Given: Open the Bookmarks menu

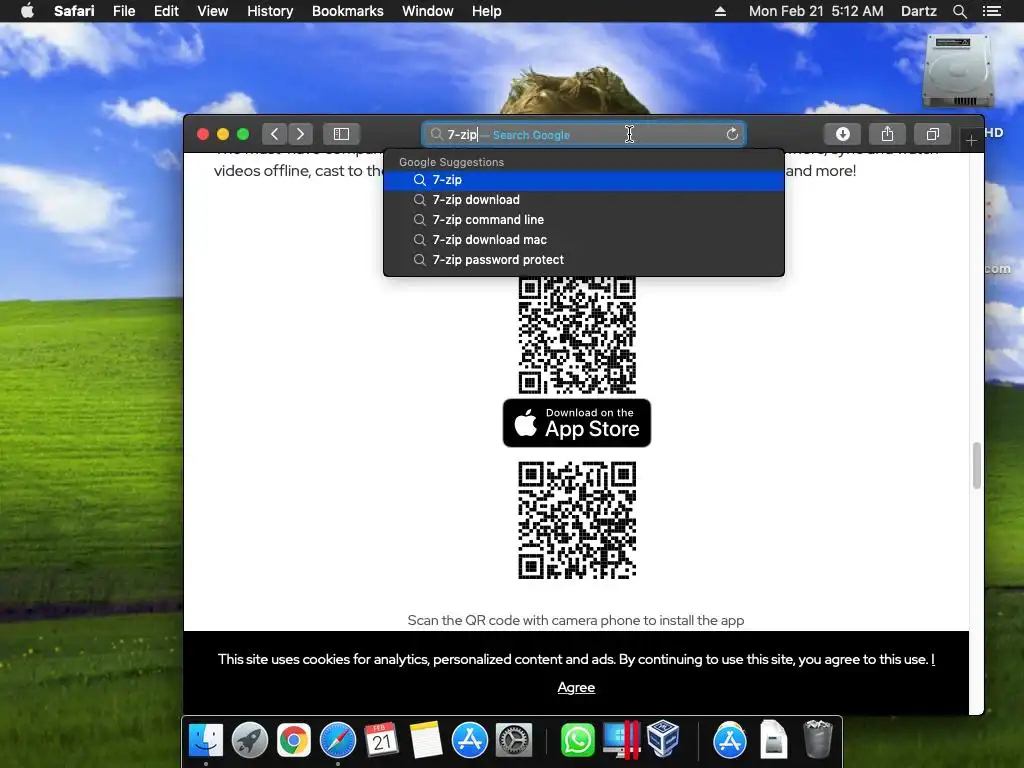Looking at the screenshot, I should (x=347, y=11).
